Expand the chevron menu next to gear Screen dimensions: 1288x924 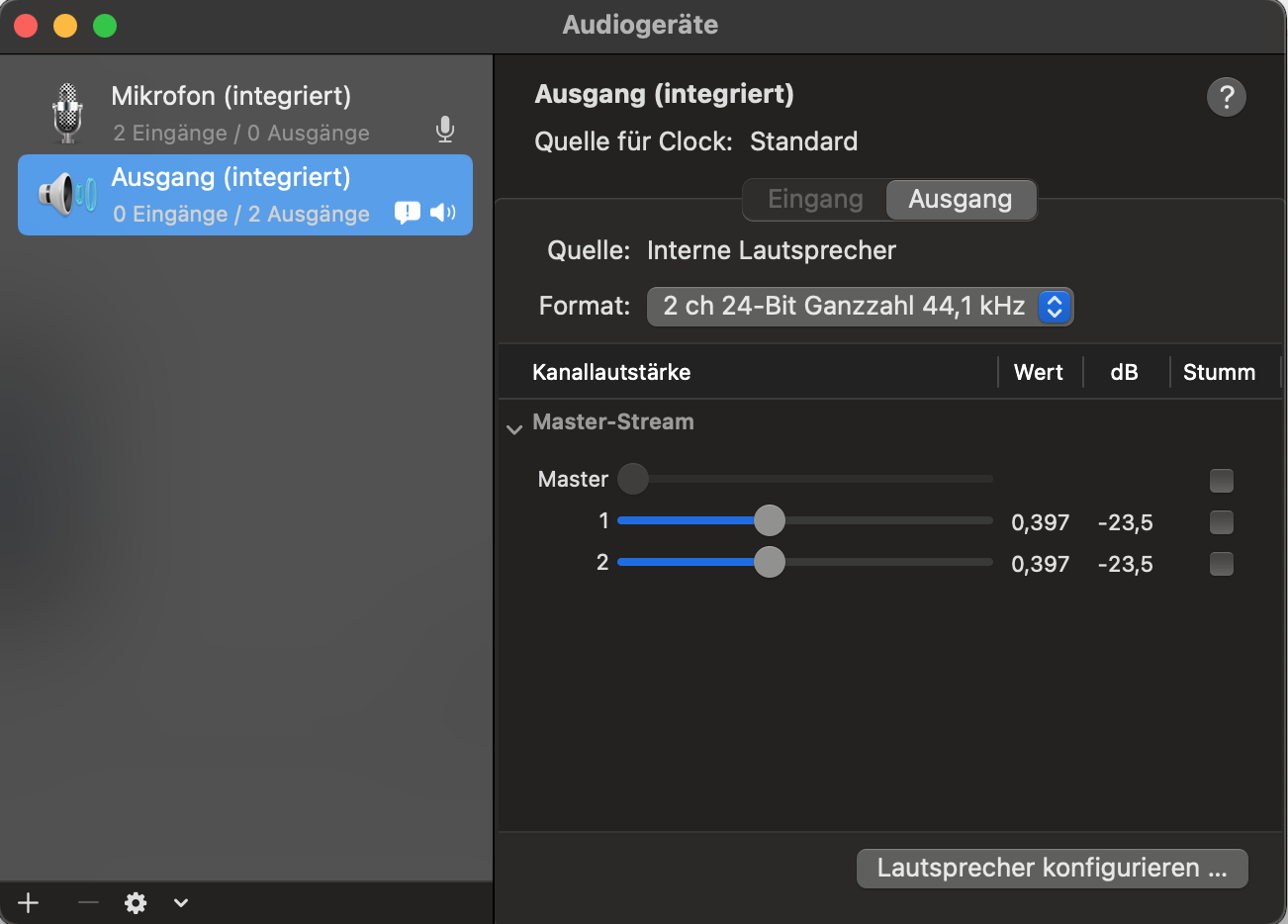(x=181, y=902)
